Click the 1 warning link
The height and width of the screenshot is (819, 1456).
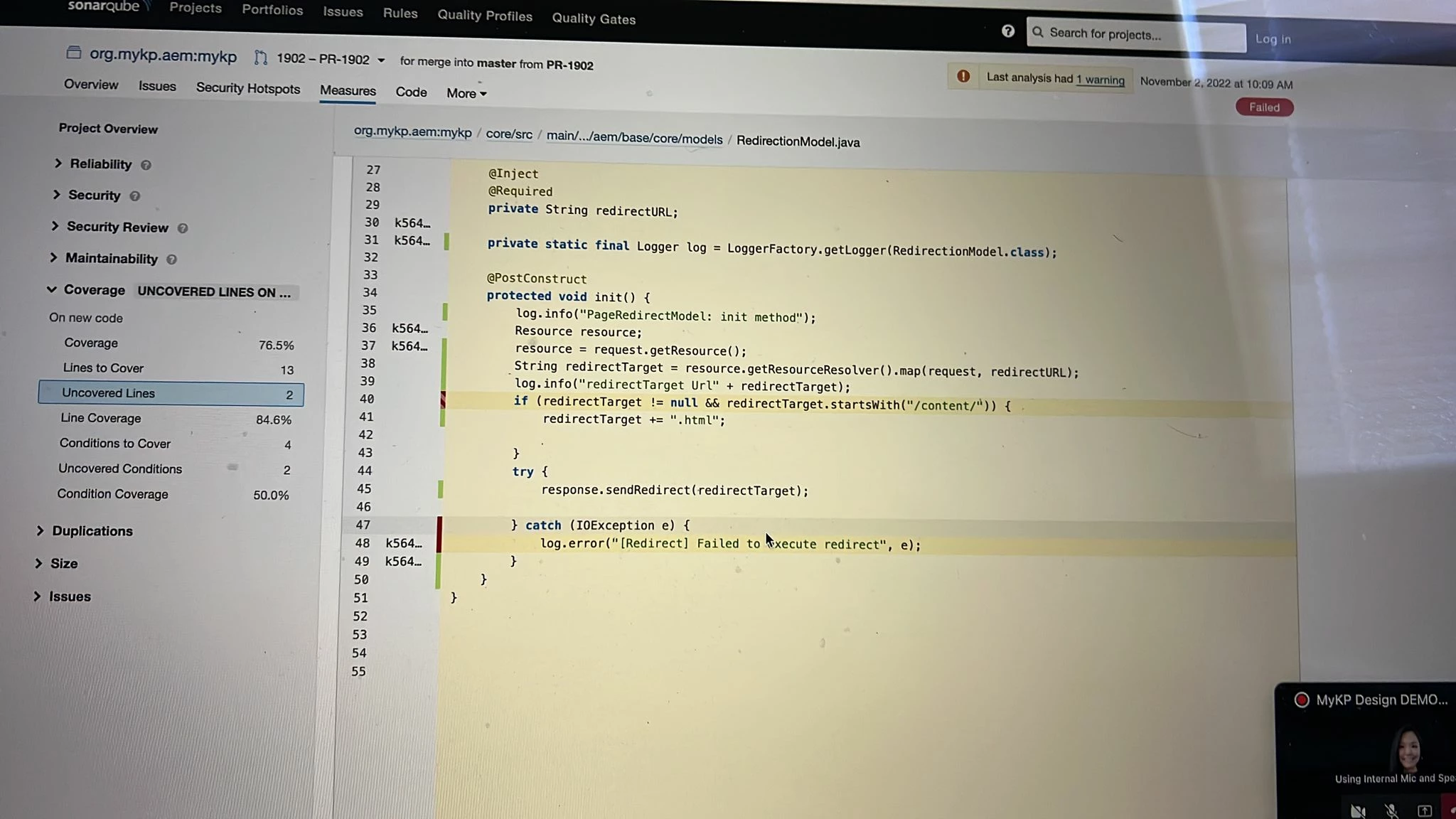[x=1100, y=80]
